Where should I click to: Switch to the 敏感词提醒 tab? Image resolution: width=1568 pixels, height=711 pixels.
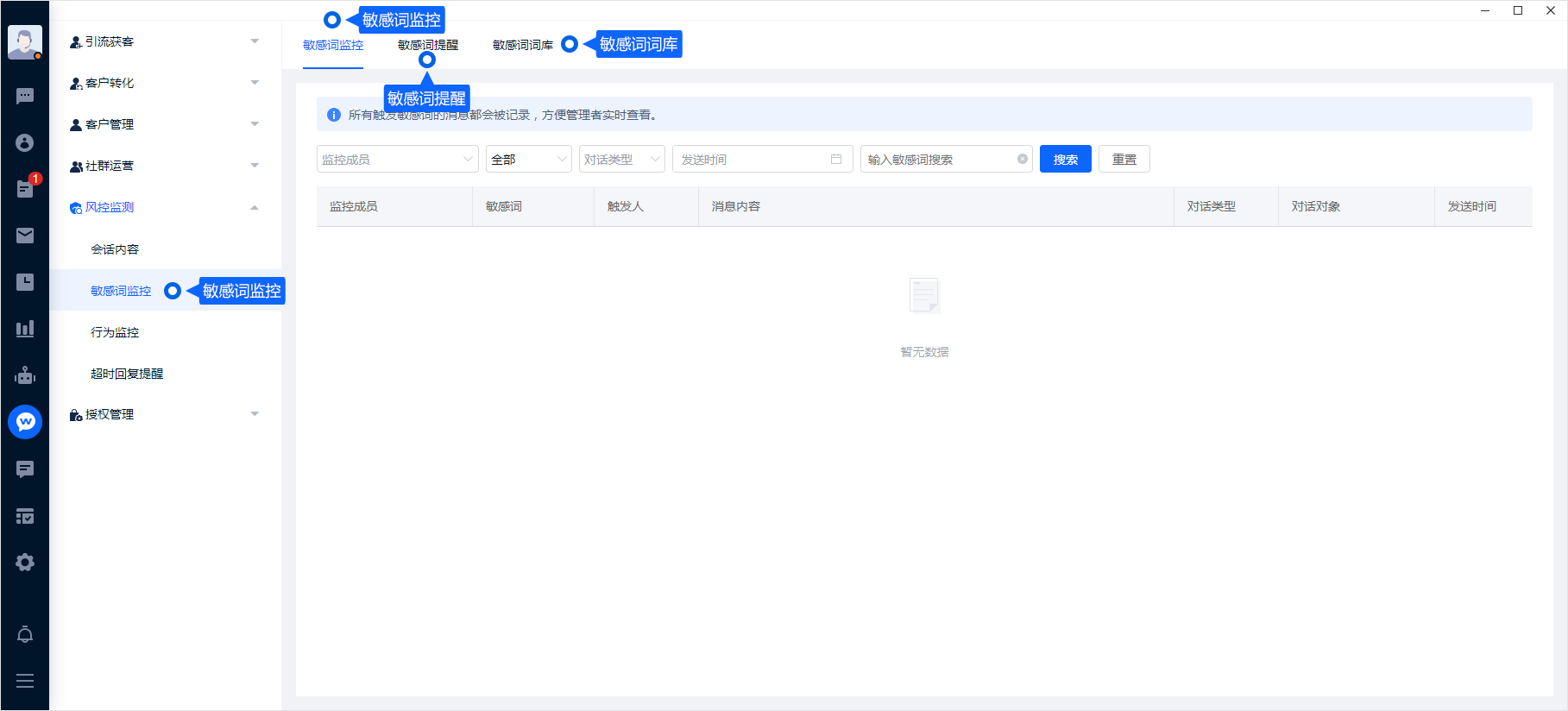[428, 45]
